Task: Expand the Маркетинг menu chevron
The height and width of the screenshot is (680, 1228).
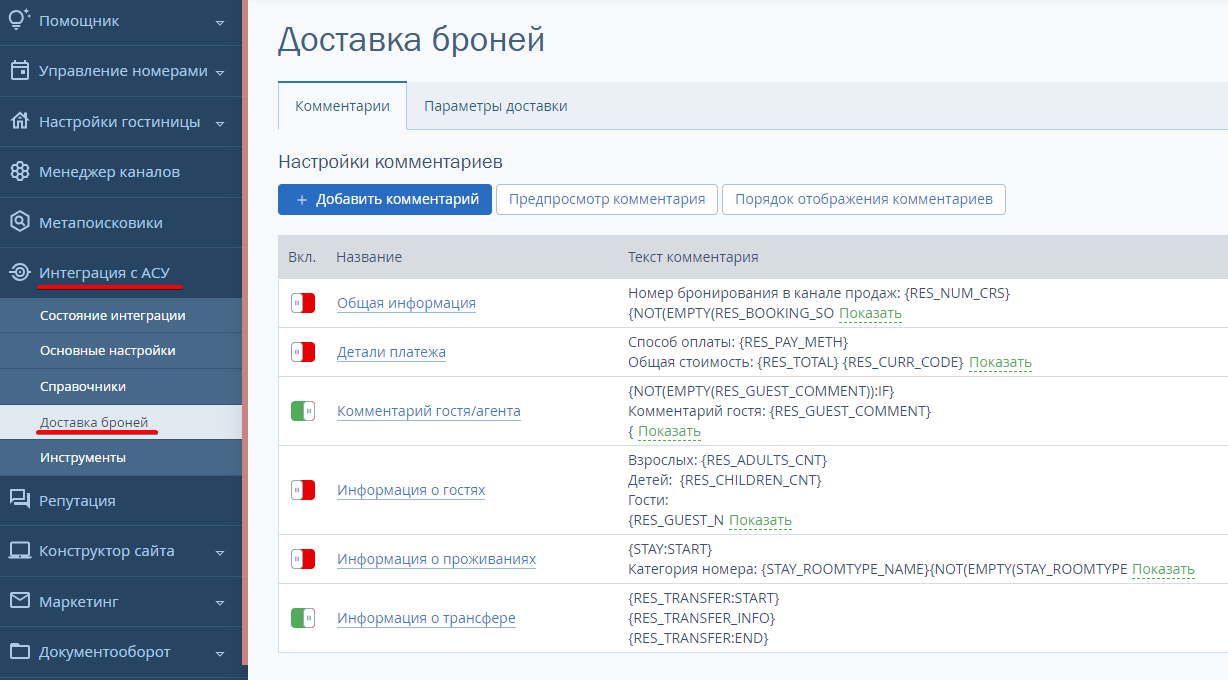Action: (219, 602)
